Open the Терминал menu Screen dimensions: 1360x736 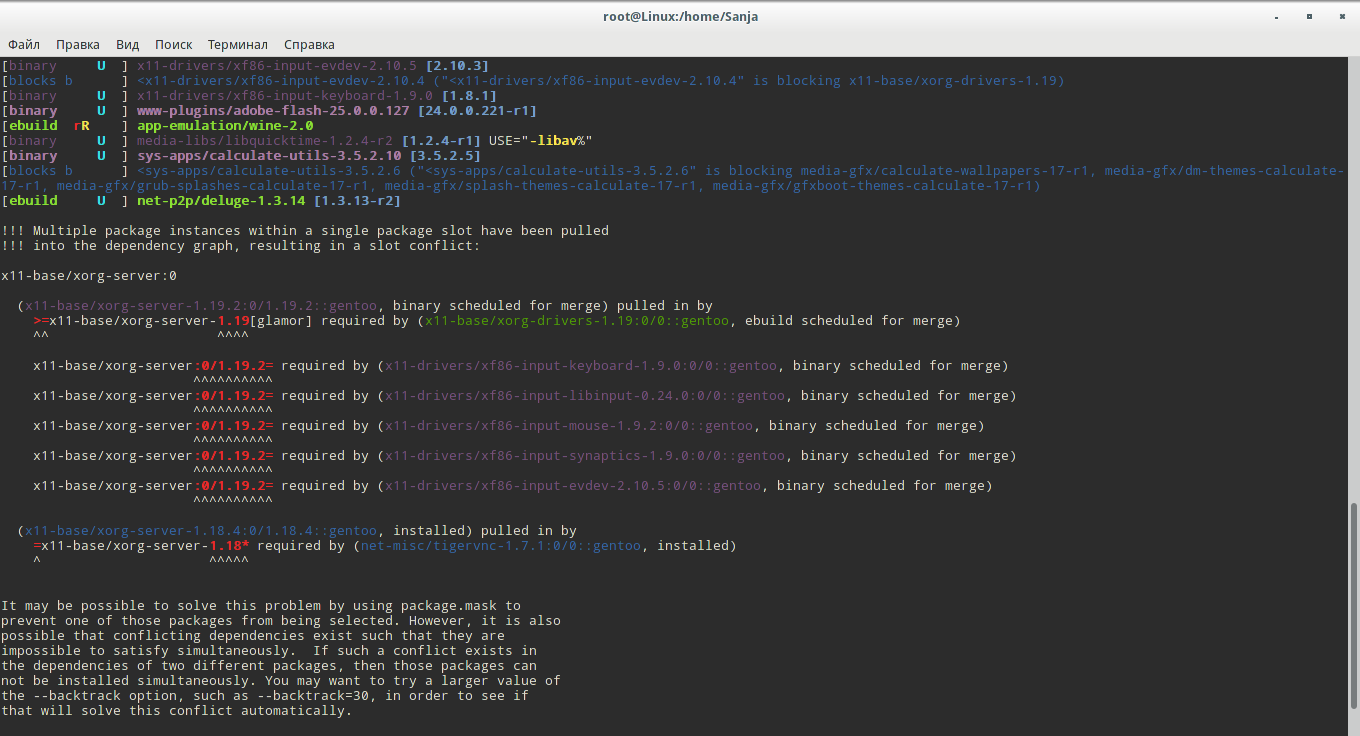pos(238,44)
